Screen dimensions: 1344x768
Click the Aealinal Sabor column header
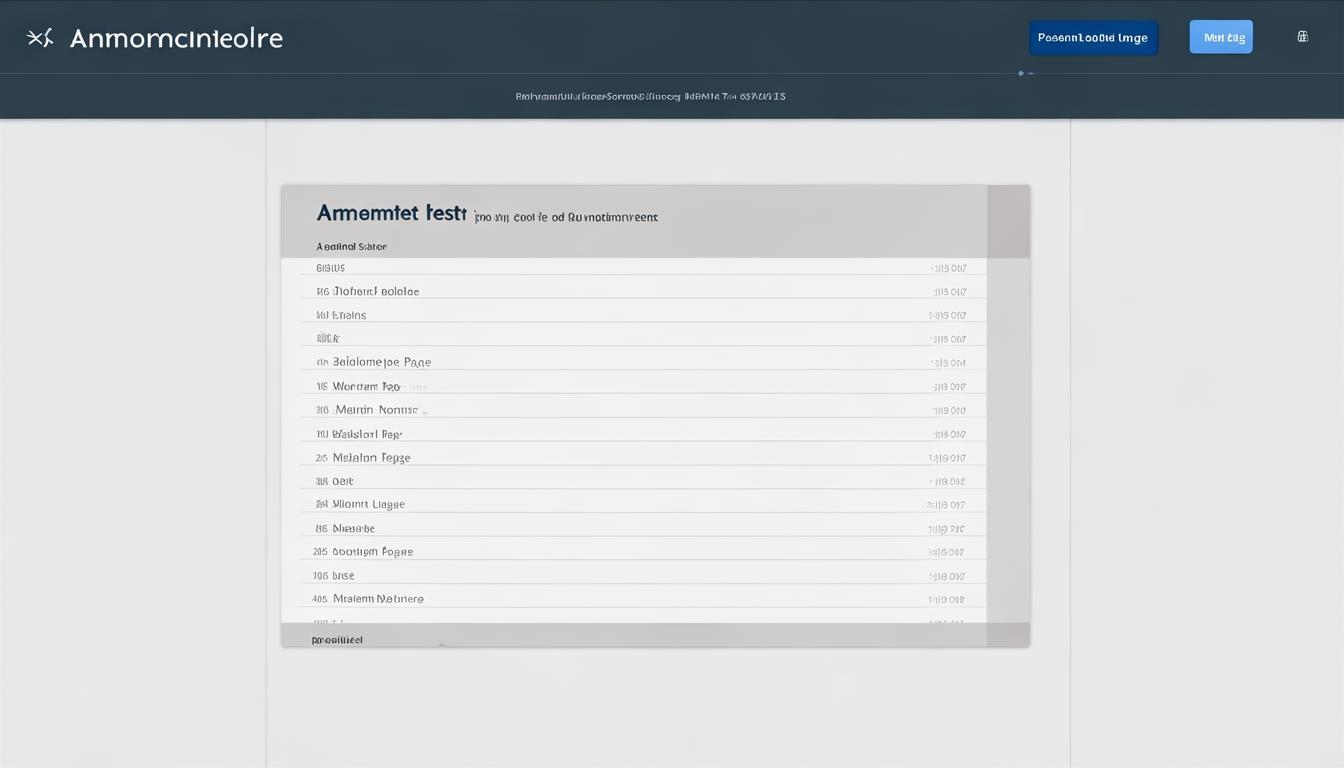click(x=351, y=246)
